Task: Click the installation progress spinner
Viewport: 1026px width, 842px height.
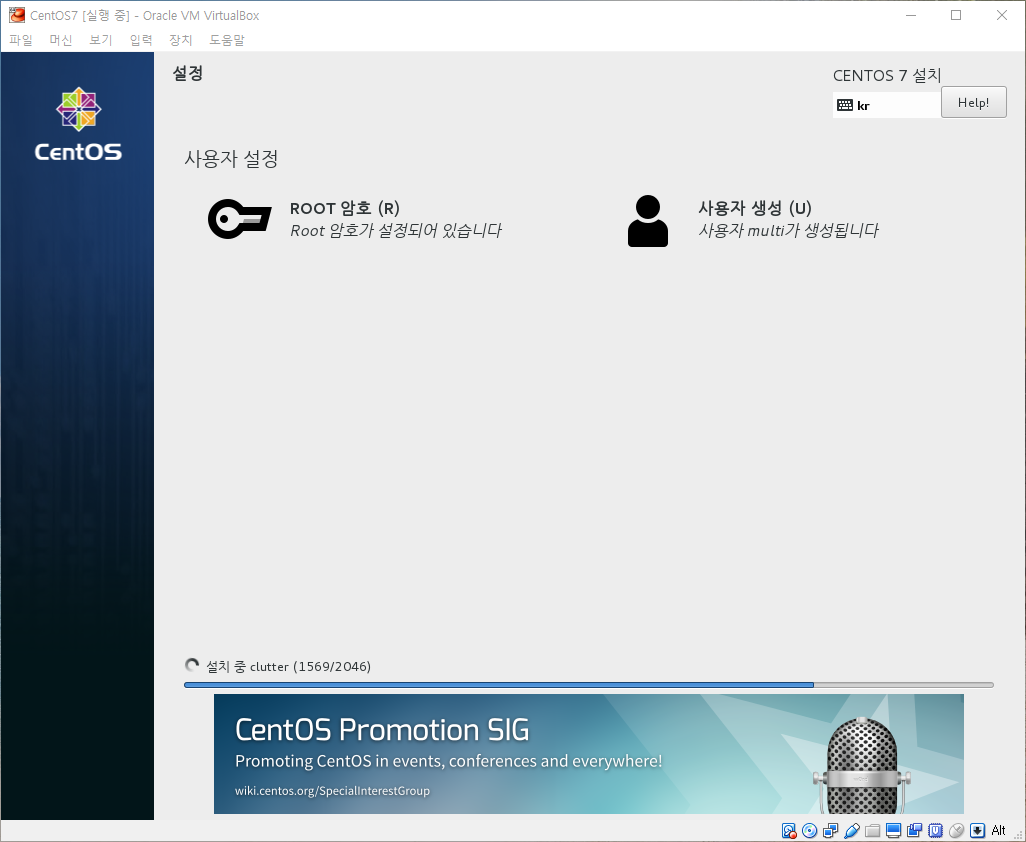Action: point(192,665)
